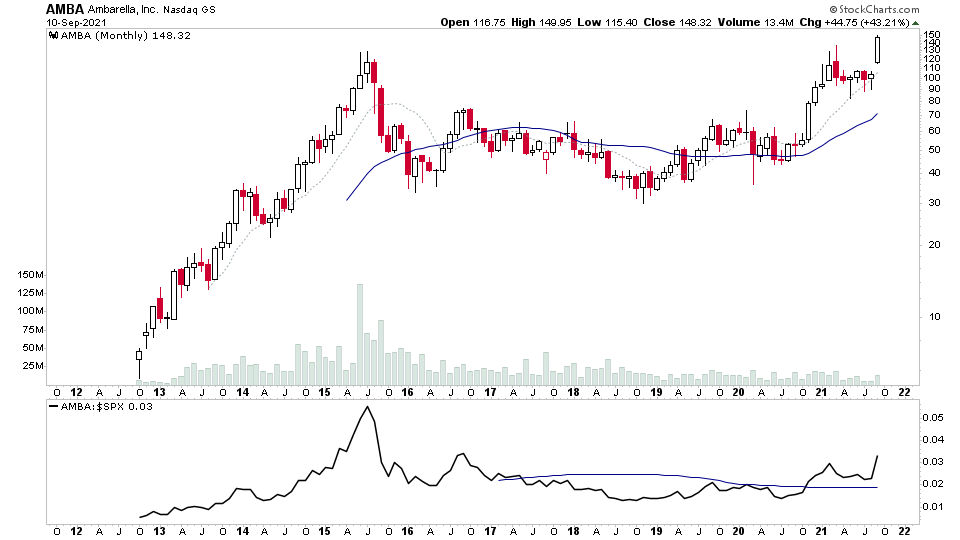
Task: Click the 125M volume axis label
Action: 30,293
